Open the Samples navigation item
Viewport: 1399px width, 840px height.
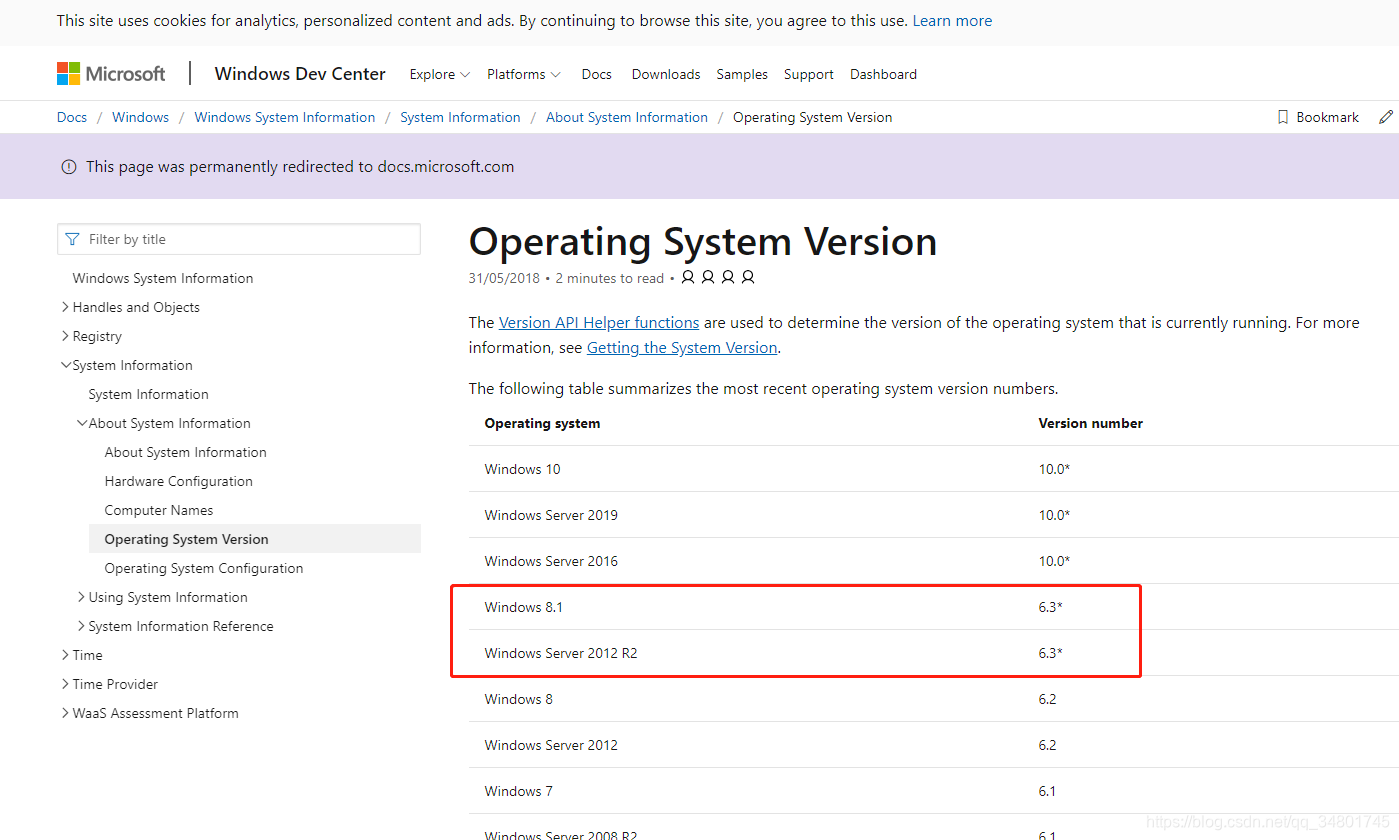742,74
